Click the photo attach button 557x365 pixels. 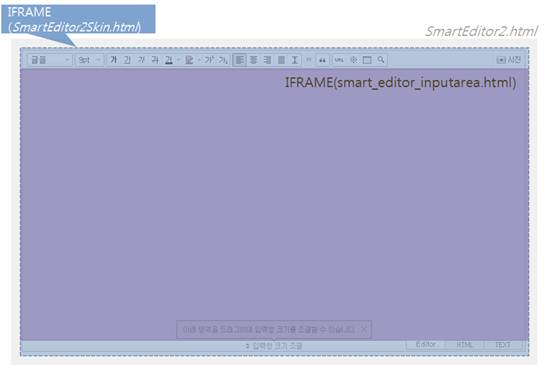click(509, 60)
